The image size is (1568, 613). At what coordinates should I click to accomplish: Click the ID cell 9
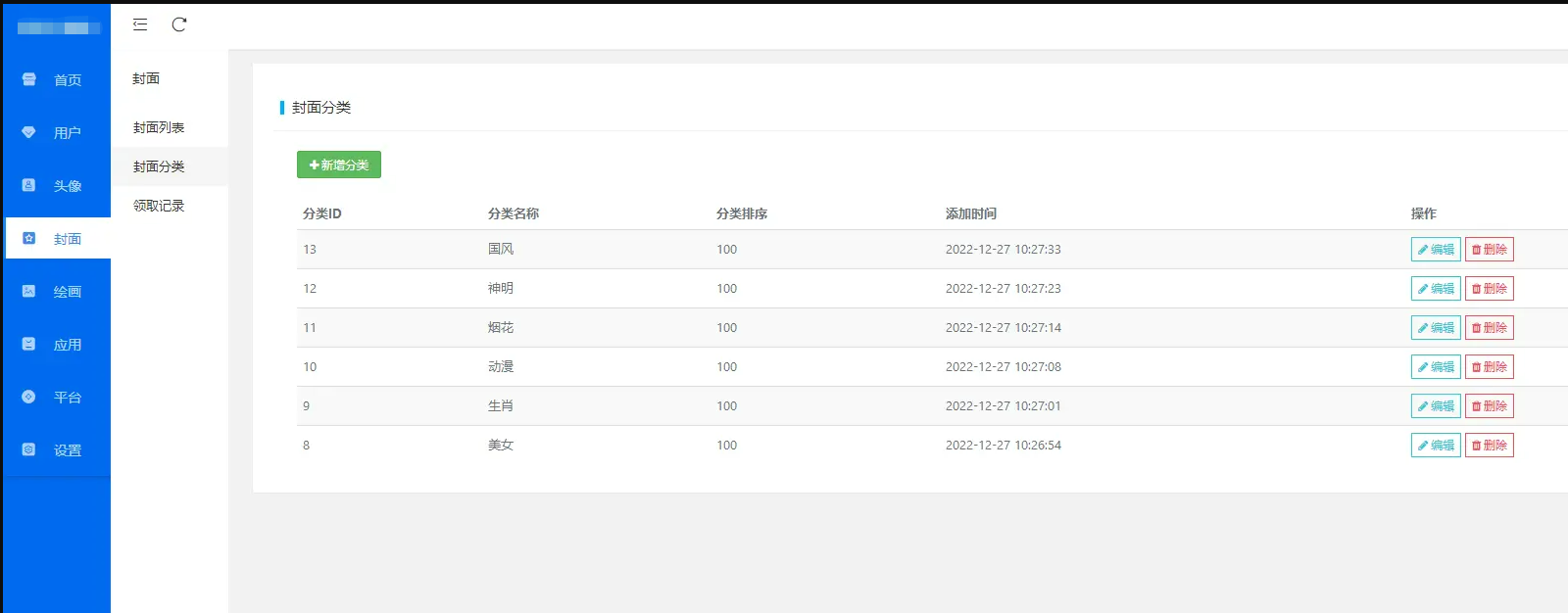click(x=306, y=405)
